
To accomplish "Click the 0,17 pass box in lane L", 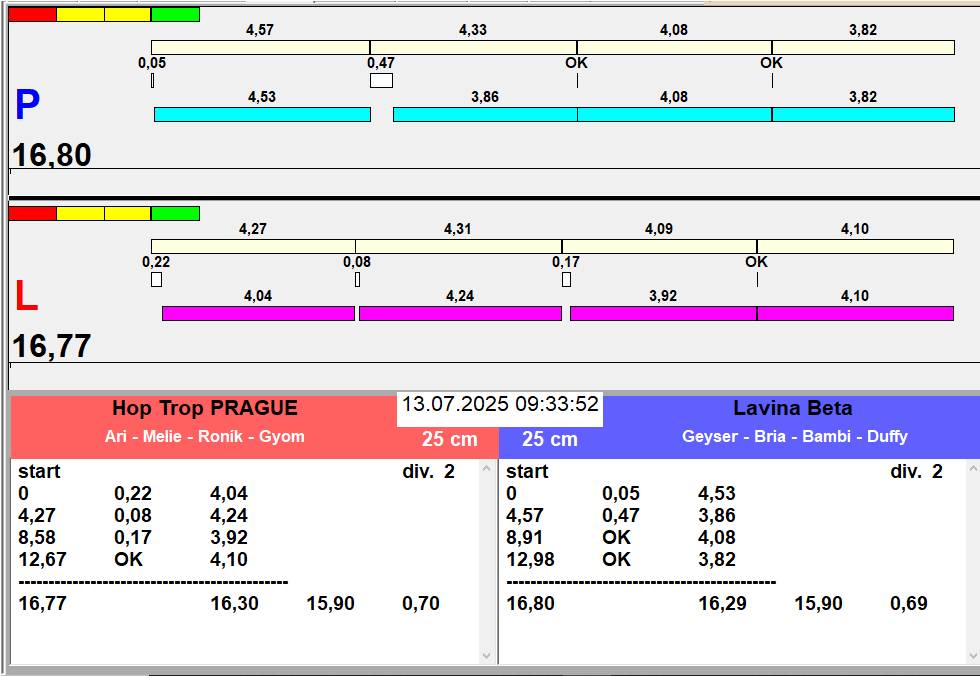I will tap(566, 280).
